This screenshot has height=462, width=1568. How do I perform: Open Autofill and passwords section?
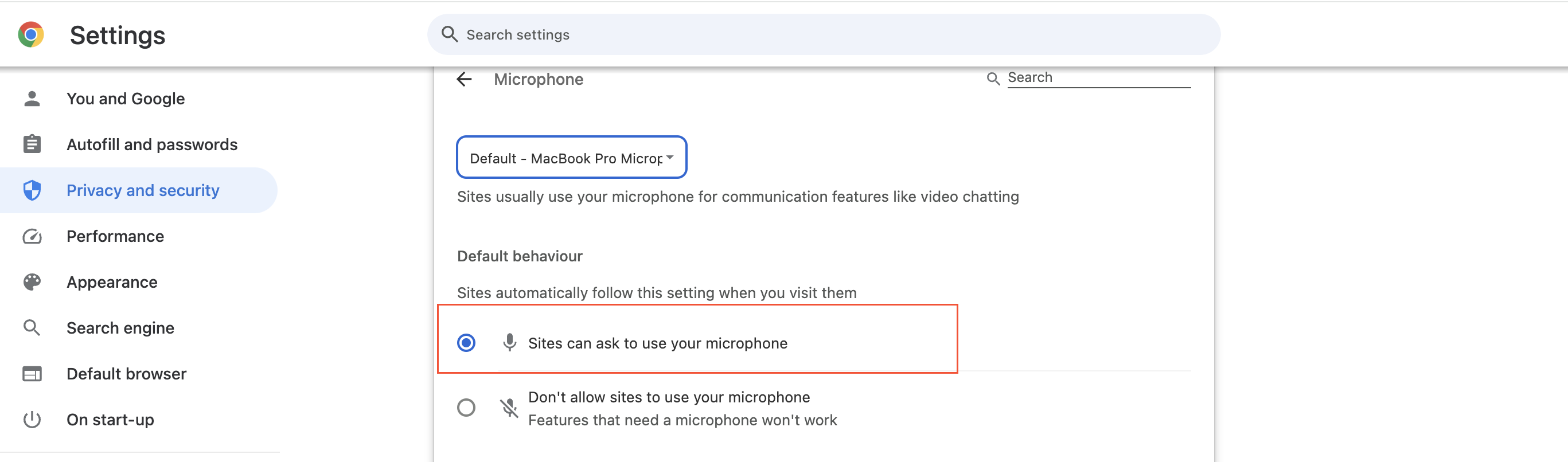click(x=151, y=144)
